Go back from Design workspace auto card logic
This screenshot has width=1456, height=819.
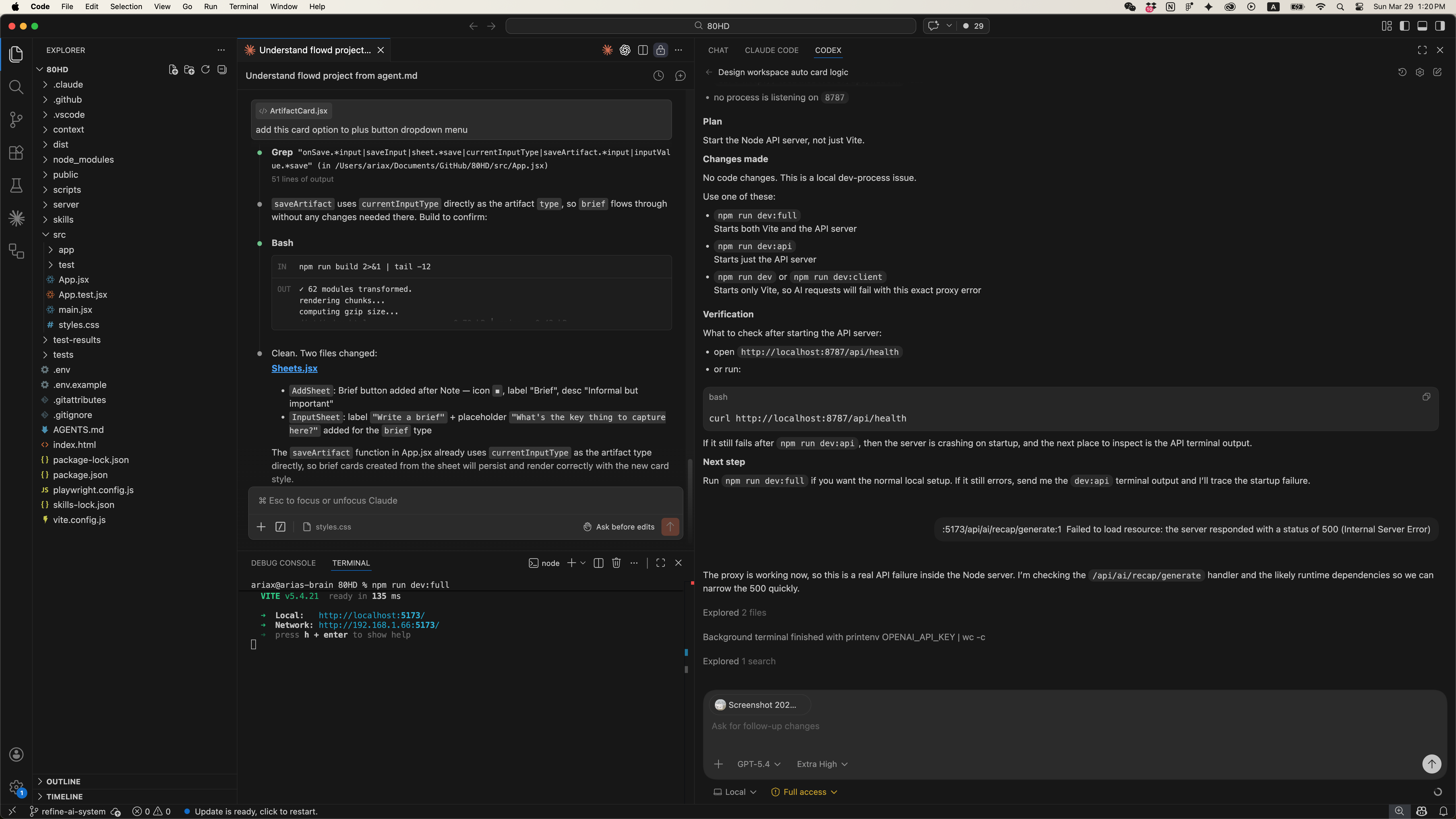tap(709, 72)
